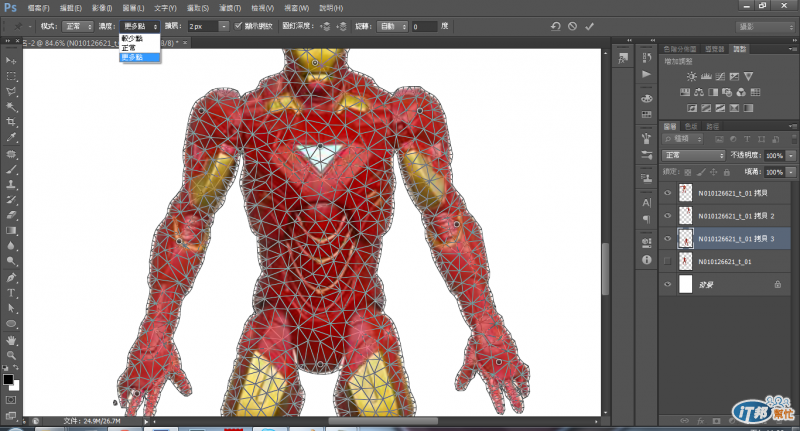Open the 填滿 fill slider arrow
Viewport: 800px width, 431px height.
click(x=791, y=172)
